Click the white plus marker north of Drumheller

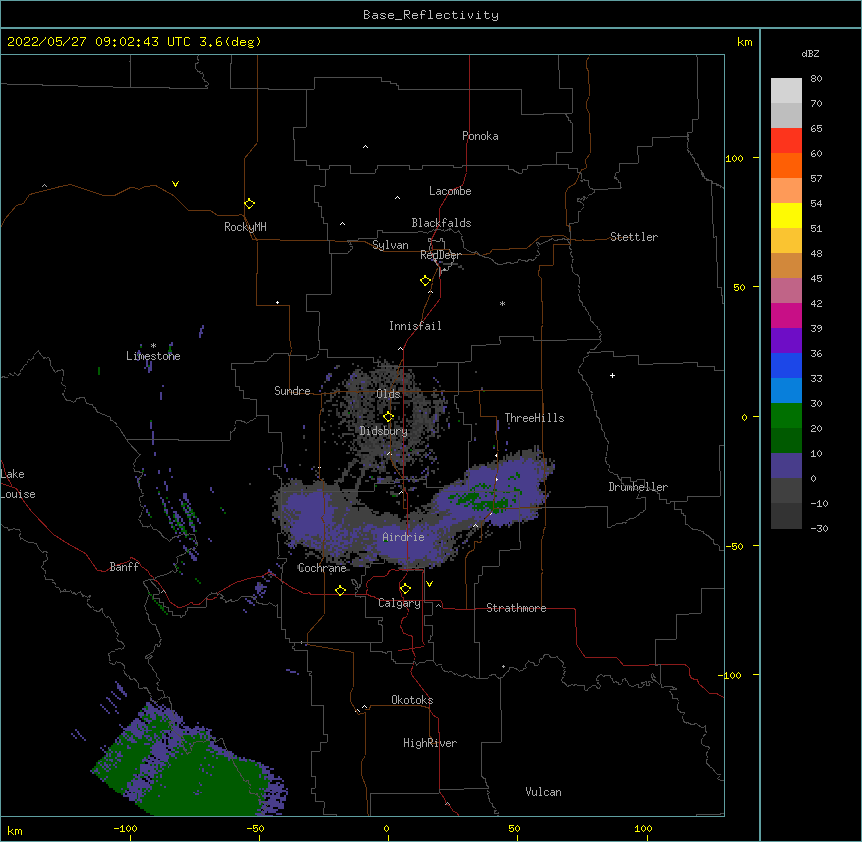pyautogui.click(x=612, y=375)
